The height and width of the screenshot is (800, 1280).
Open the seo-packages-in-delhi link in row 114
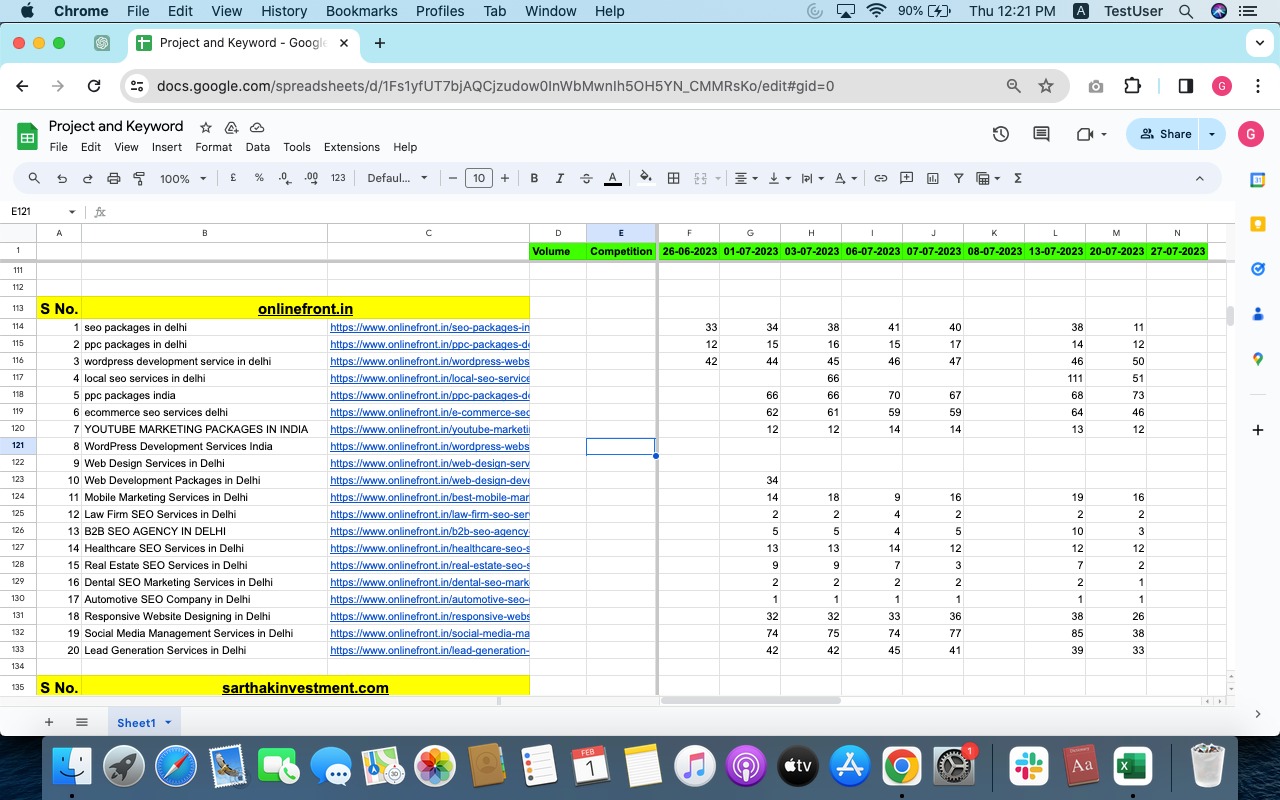click(x=429, y=327)
